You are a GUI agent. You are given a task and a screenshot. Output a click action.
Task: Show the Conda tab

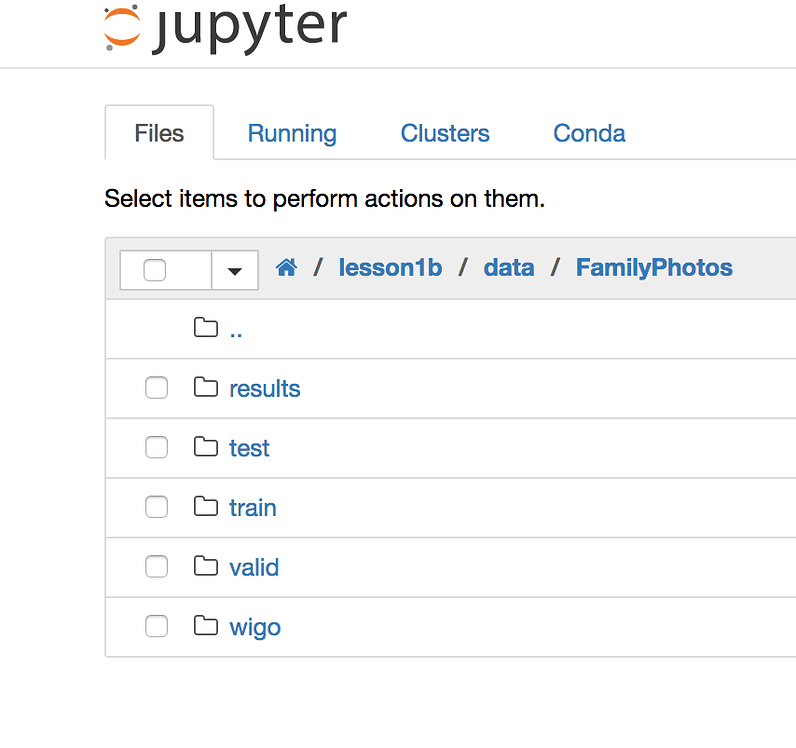pos(589,134)
